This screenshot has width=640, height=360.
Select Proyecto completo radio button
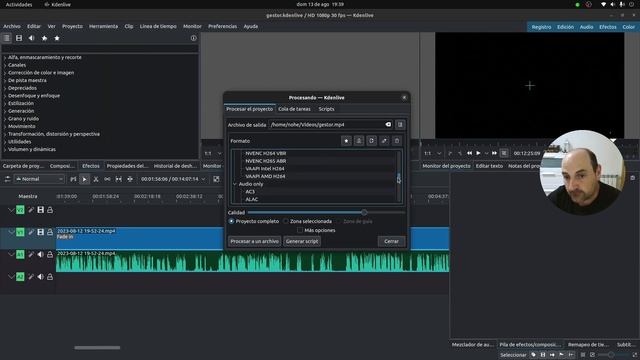231,221
